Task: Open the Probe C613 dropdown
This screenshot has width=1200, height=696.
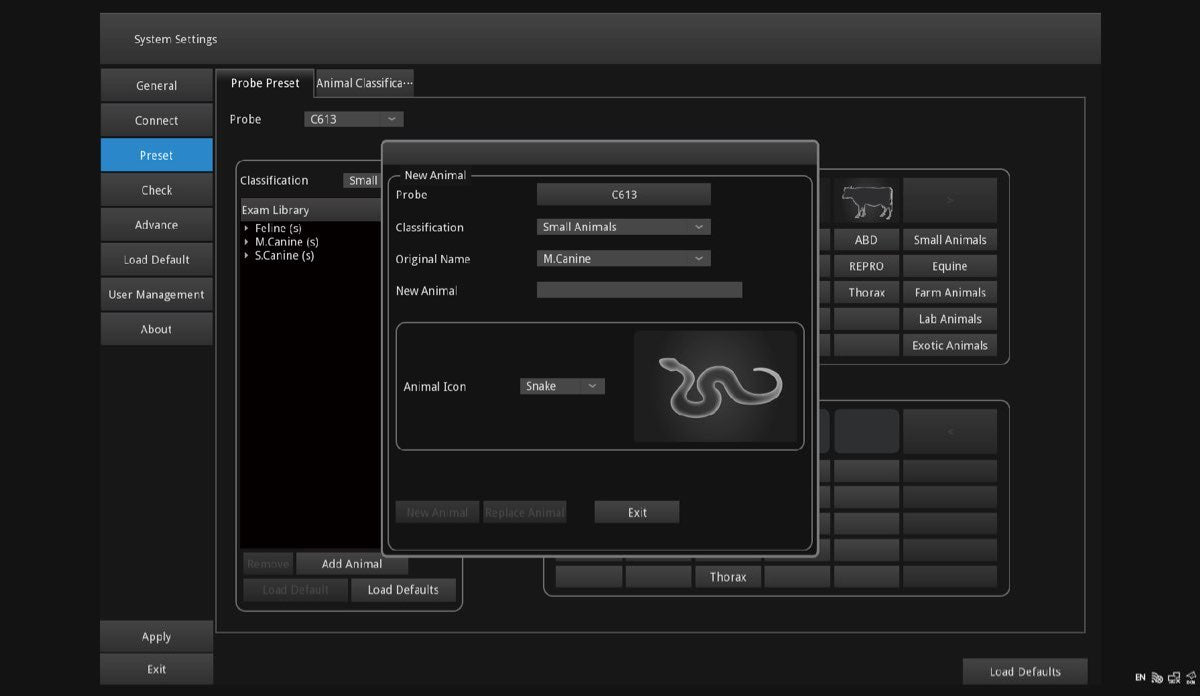Action: tap(353, 119)
